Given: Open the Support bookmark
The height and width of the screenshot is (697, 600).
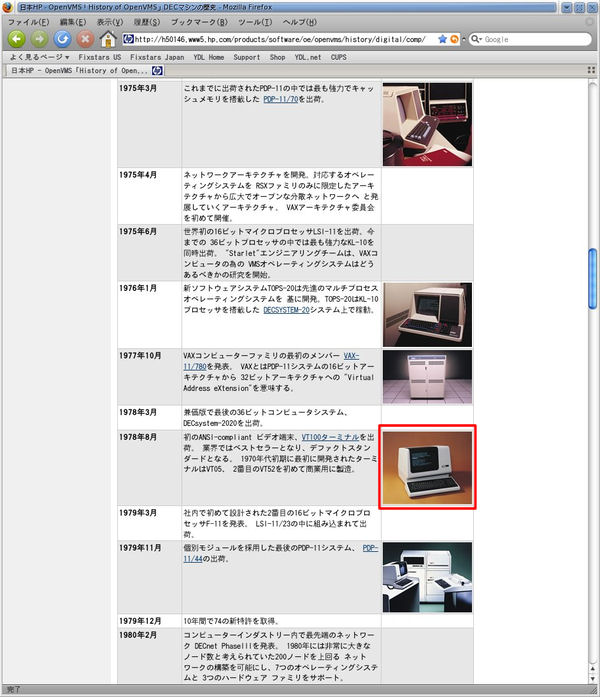Looking at the screenshot, I should (247, 57).
